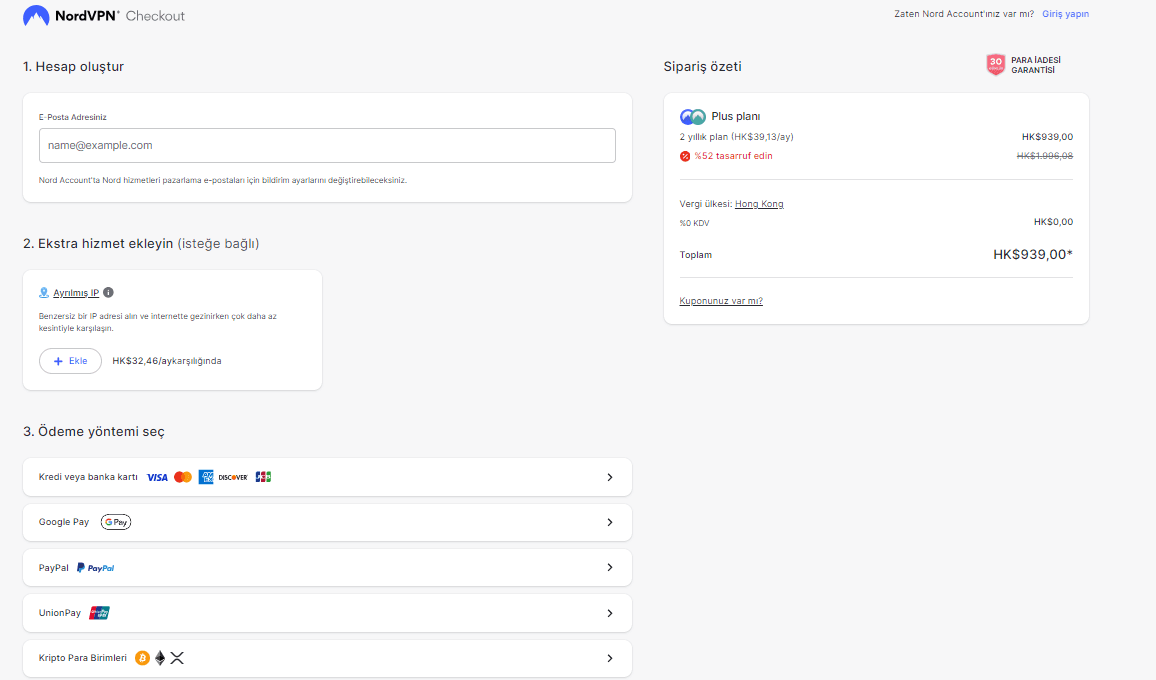The height and width of the screenshot is (680, 1156).
Task: Click the Ayrılmış IP label link
Action: pos(76,293)
